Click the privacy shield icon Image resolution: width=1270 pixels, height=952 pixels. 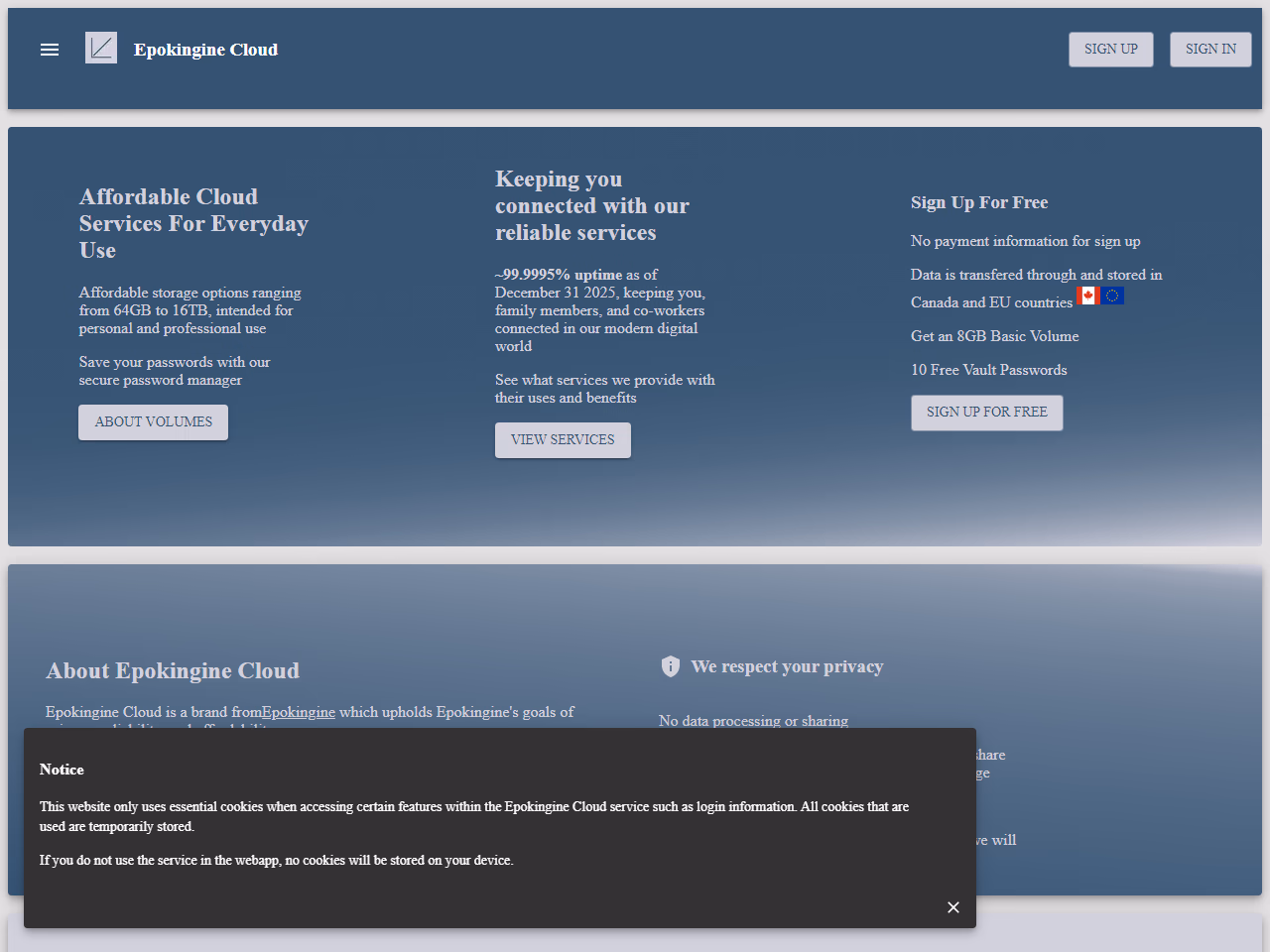click(671, 666)
